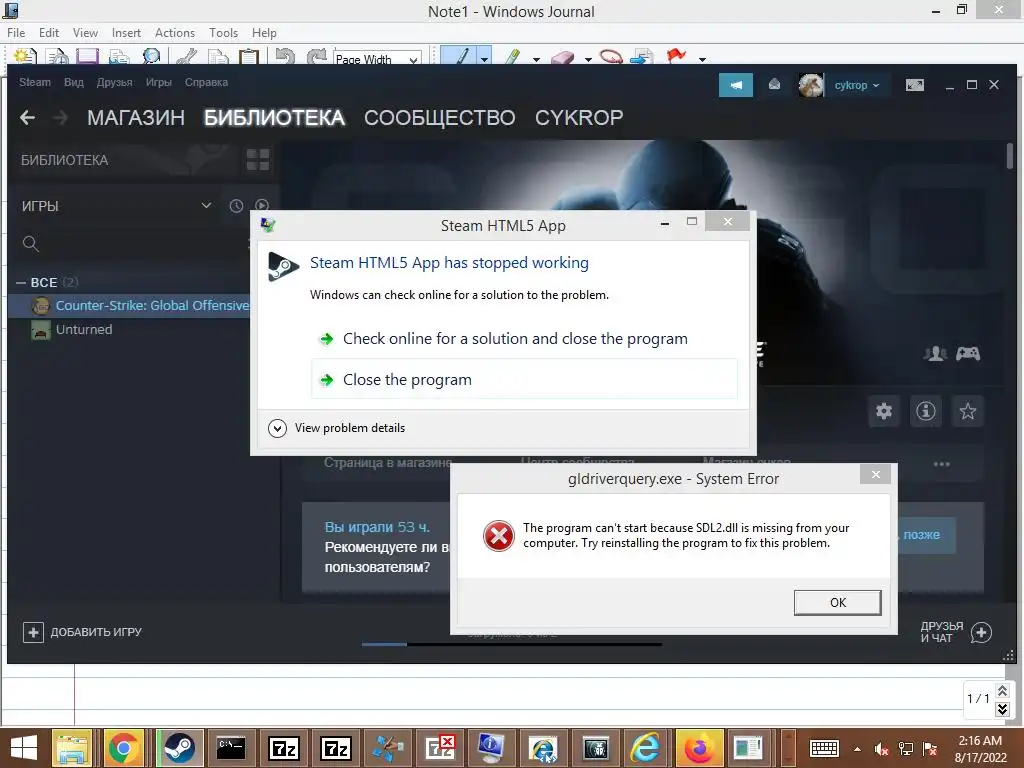Open Highlighter options dropdown arrow
This screenshot has height=768, width=1024.
pos(536,59)
